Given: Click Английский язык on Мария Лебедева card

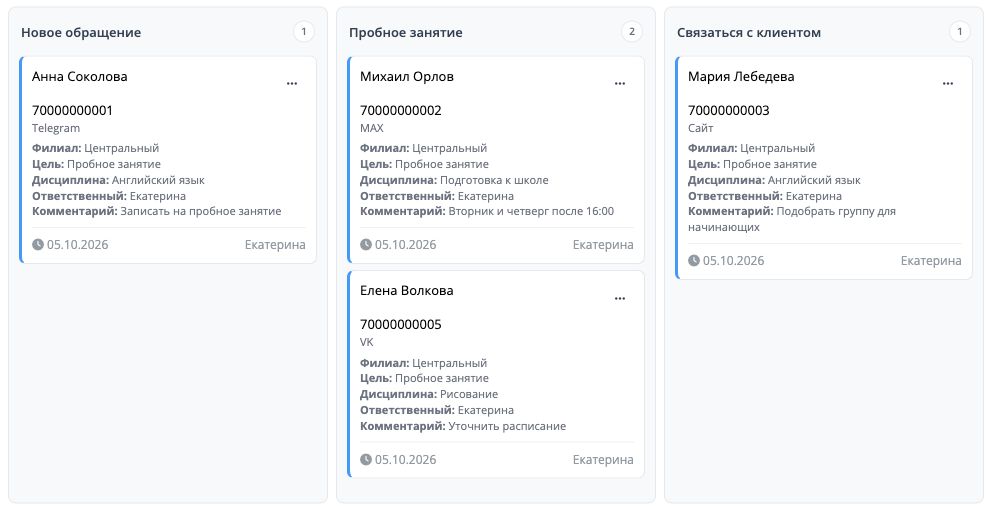Looking at the screenshot, I should (814, 180).
